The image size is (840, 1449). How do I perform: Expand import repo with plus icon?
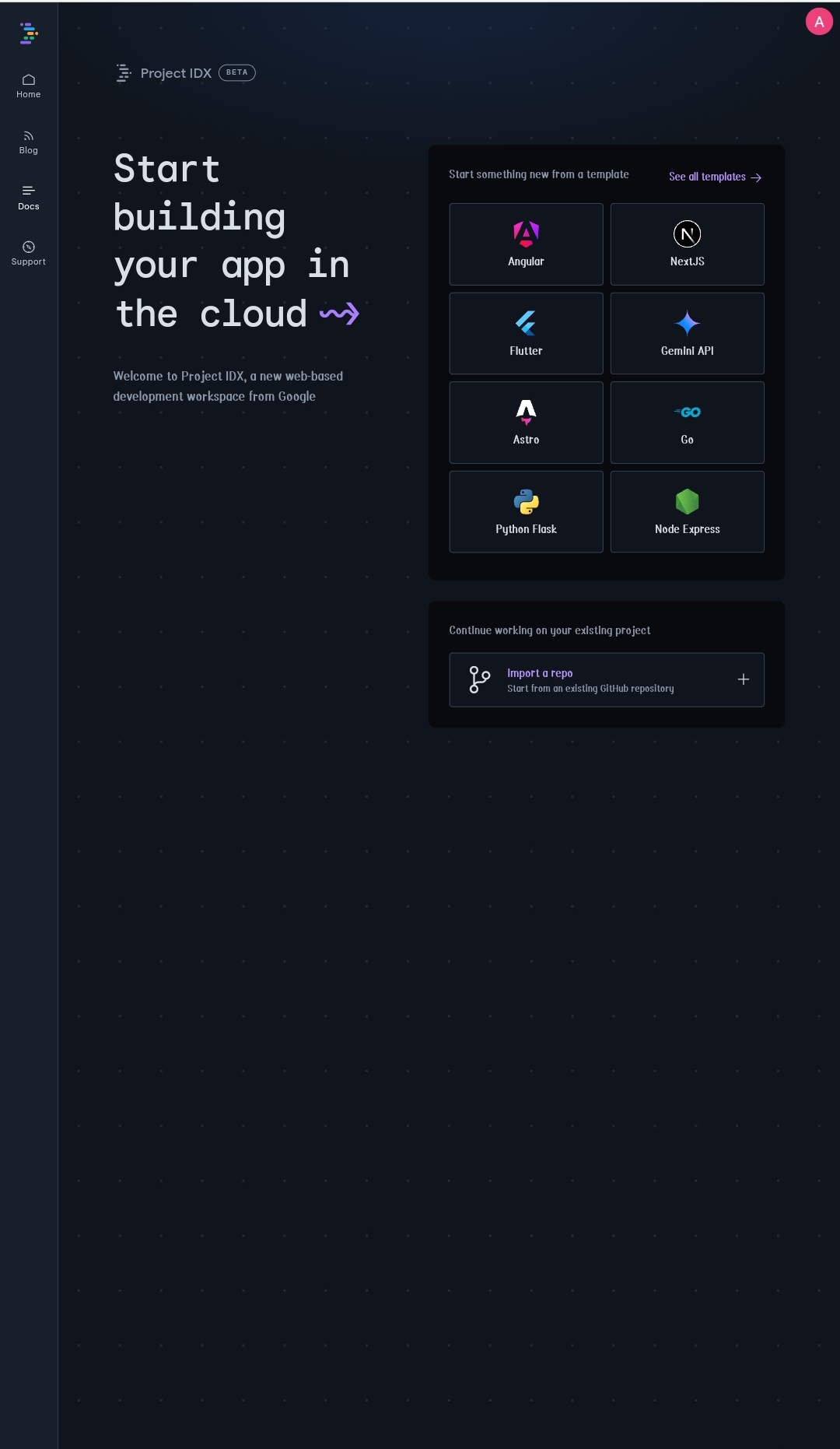[743, 679]
